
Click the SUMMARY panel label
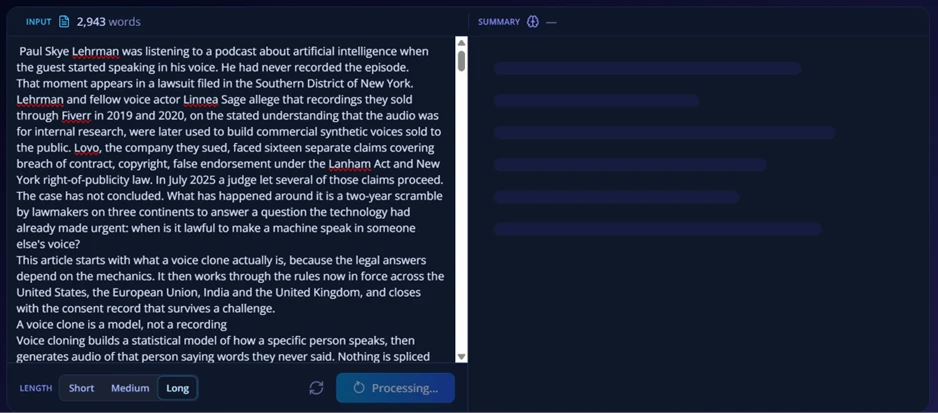point(499,22)
